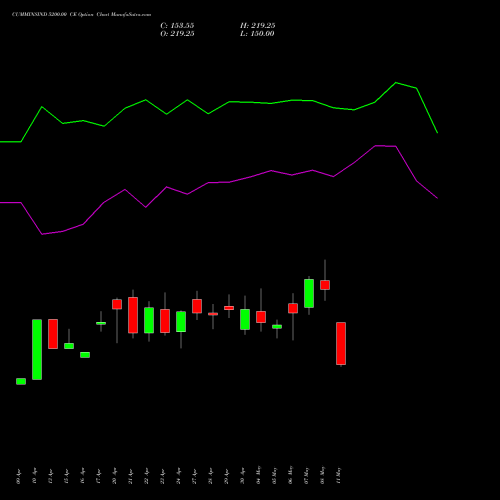
Task: Click the green candle for 07 May
Action: point(309,293)
